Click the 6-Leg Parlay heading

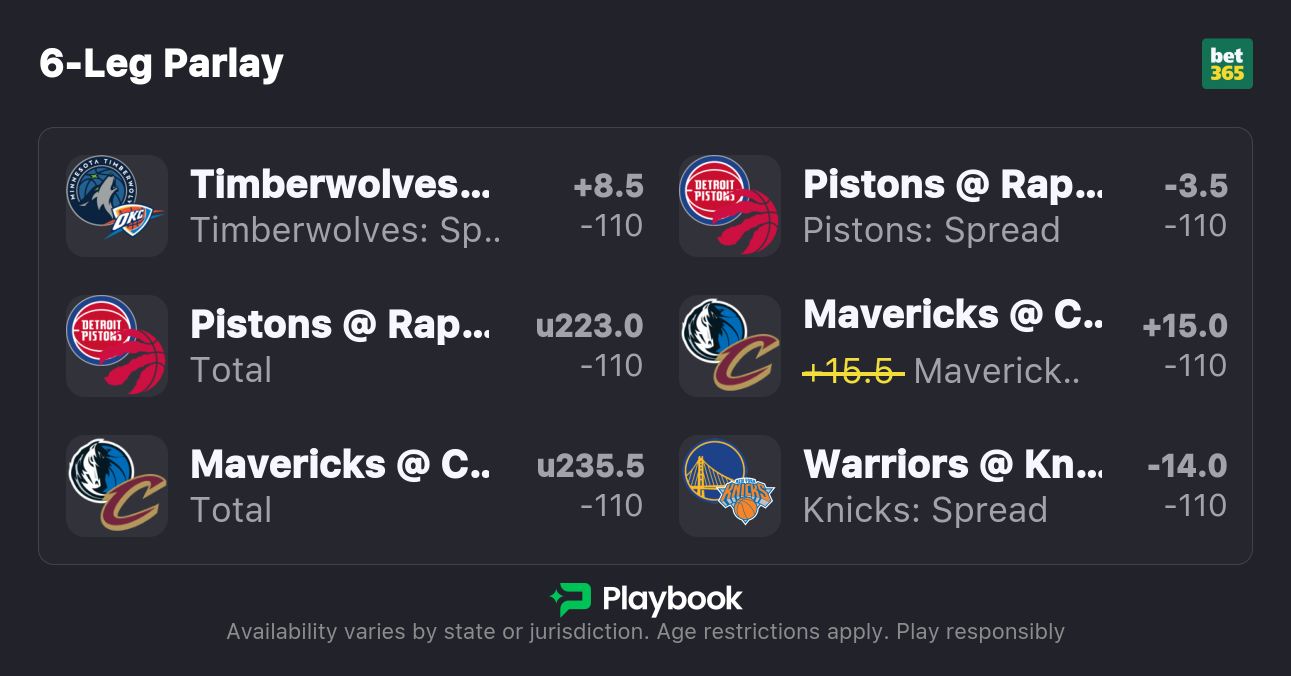(x=162, y=64)
